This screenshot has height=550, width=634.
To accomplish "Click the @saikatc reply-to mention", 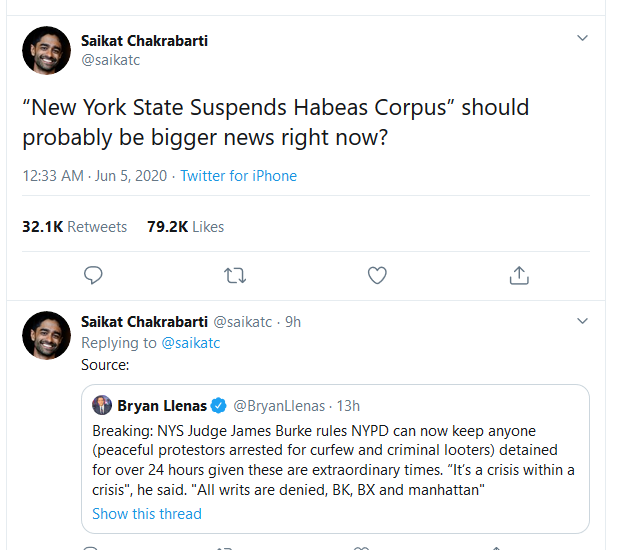I will [190, 343].
